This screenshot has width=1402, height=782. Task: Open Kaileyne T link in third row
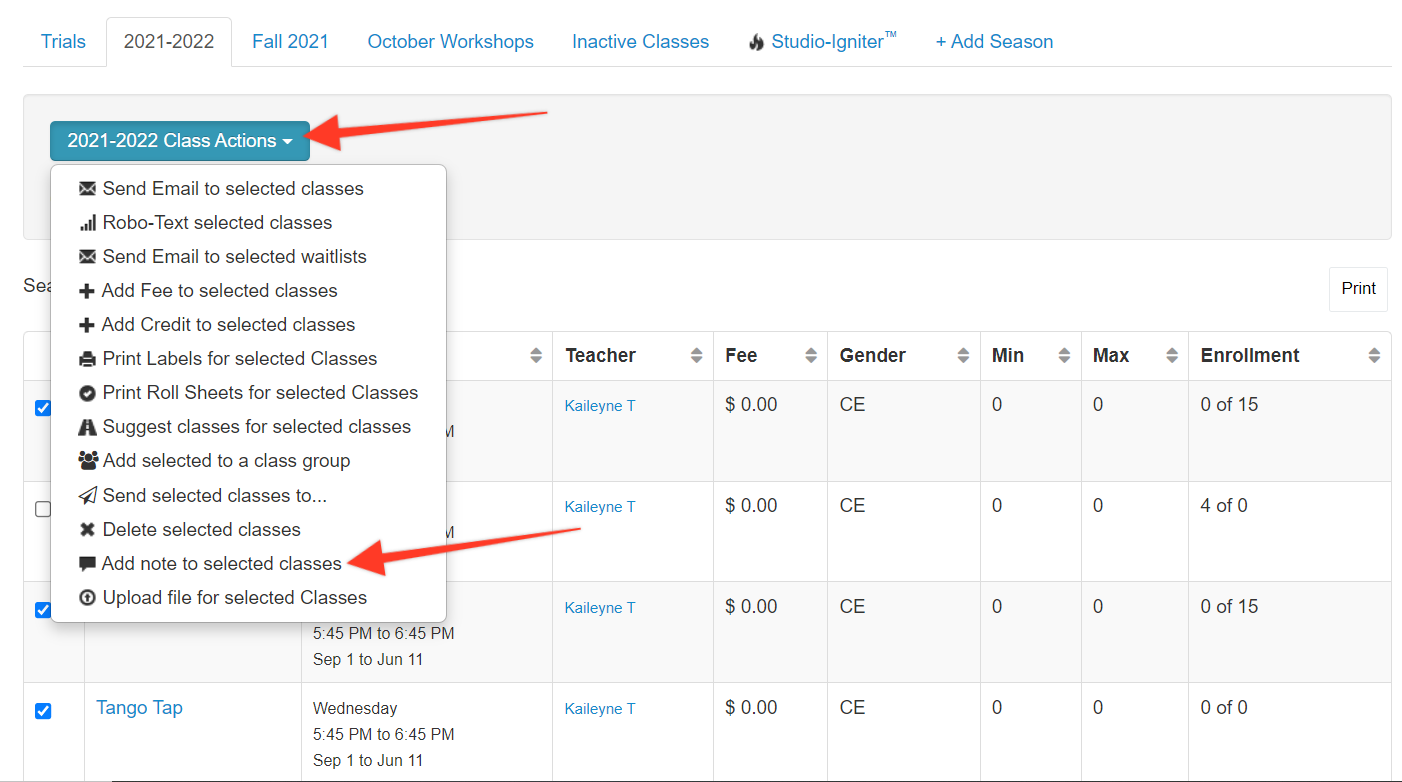tap(600, 608)
